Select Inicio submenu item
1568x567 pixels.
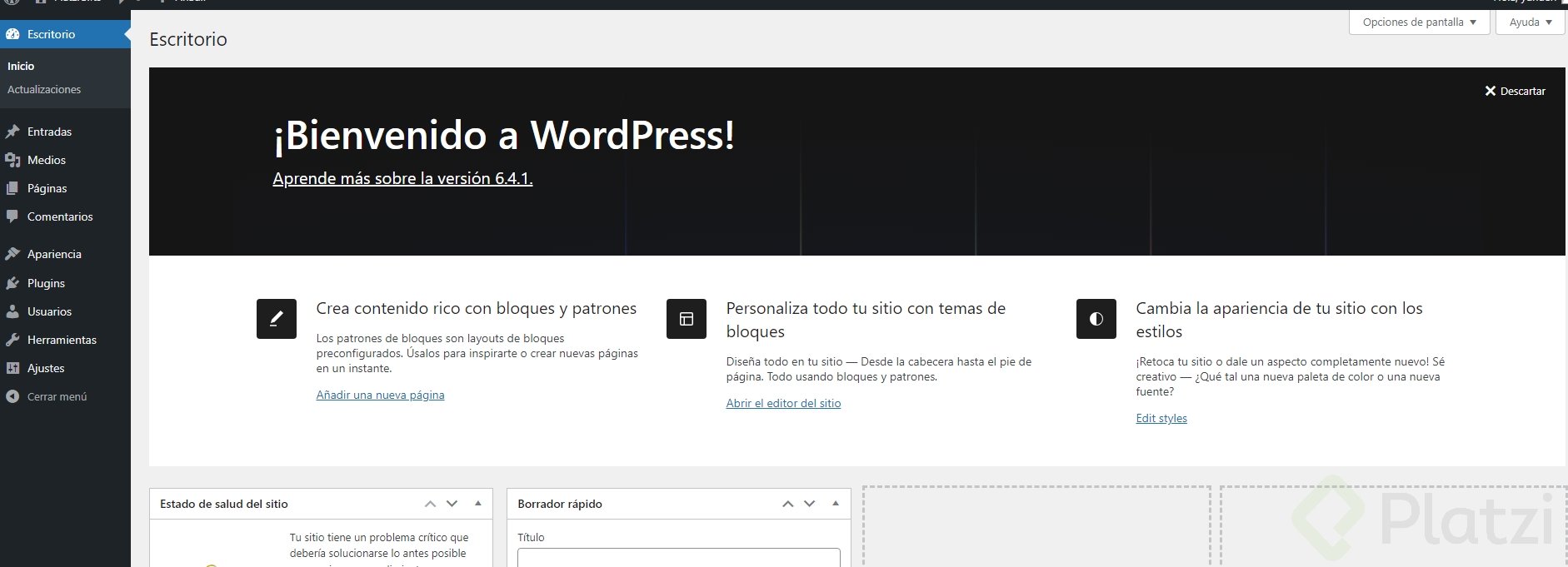[21, 66]
